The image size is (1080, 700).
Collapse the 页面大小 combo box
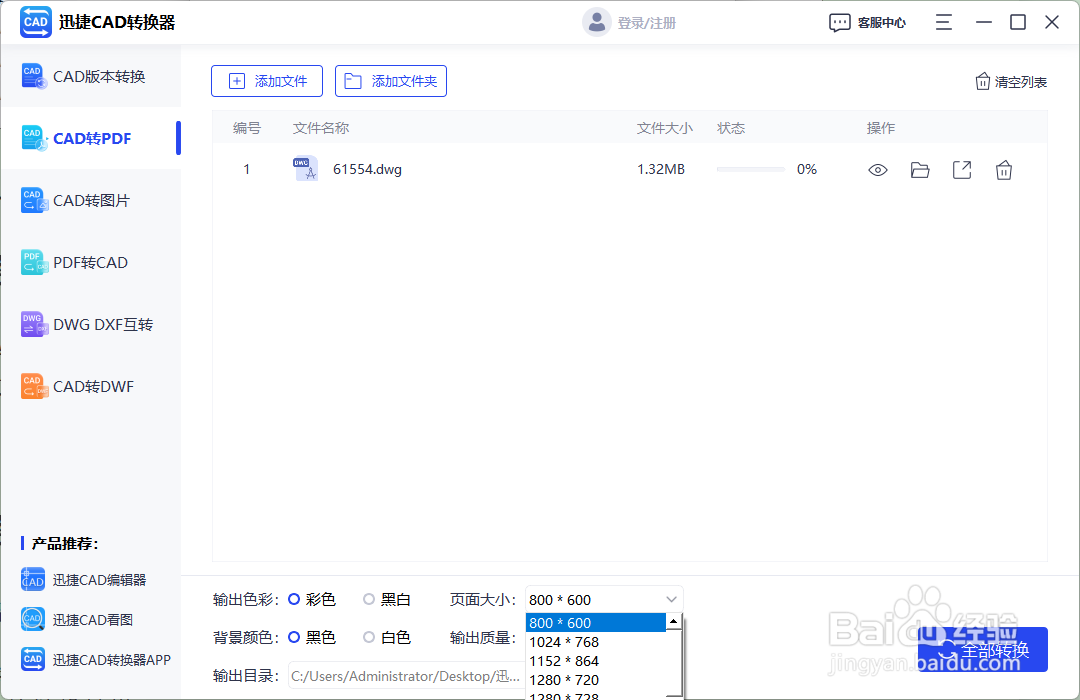click(604, 599)
